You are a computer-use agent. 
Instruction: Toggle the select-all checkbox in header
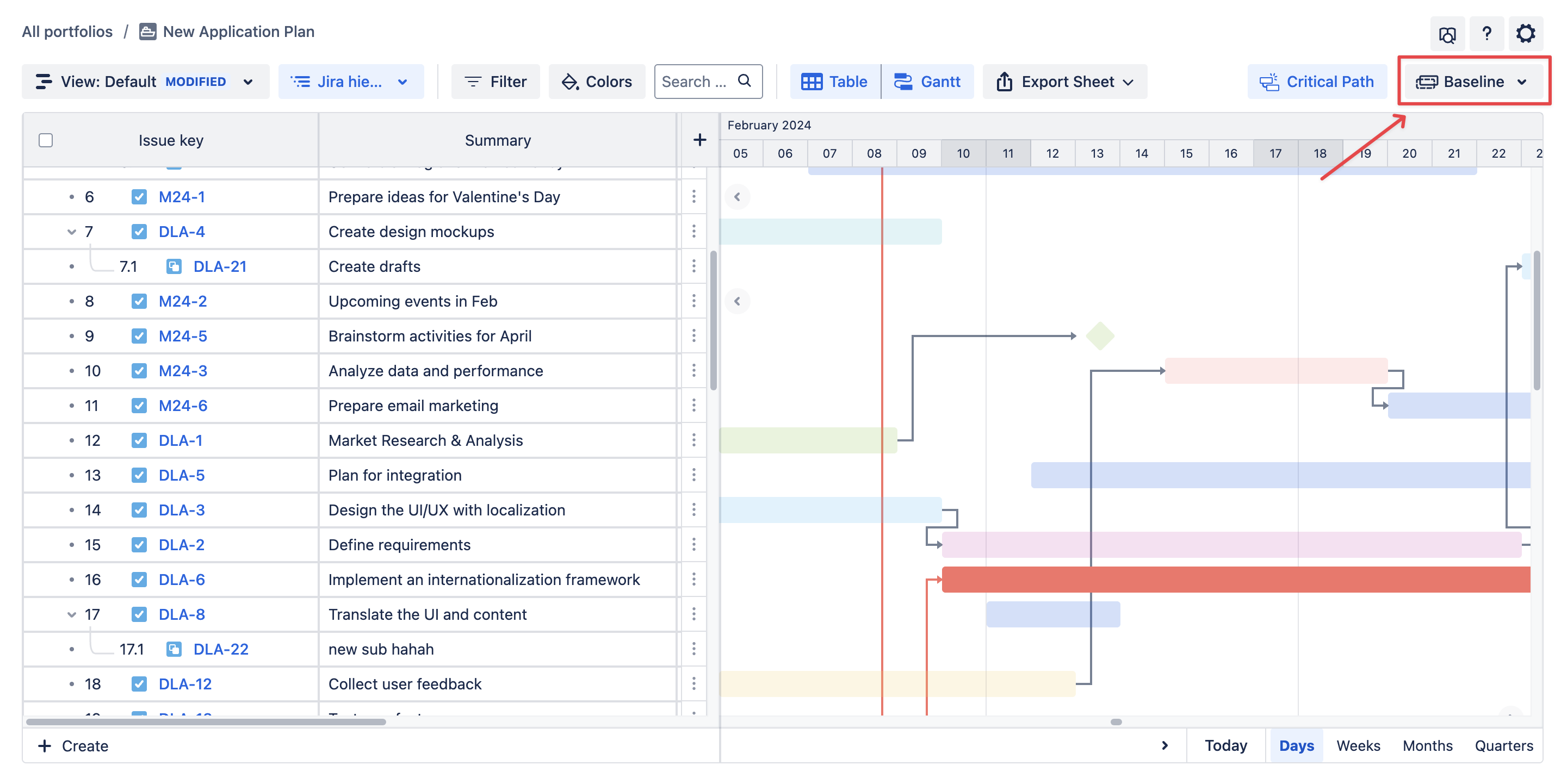(x=46, y=140)
